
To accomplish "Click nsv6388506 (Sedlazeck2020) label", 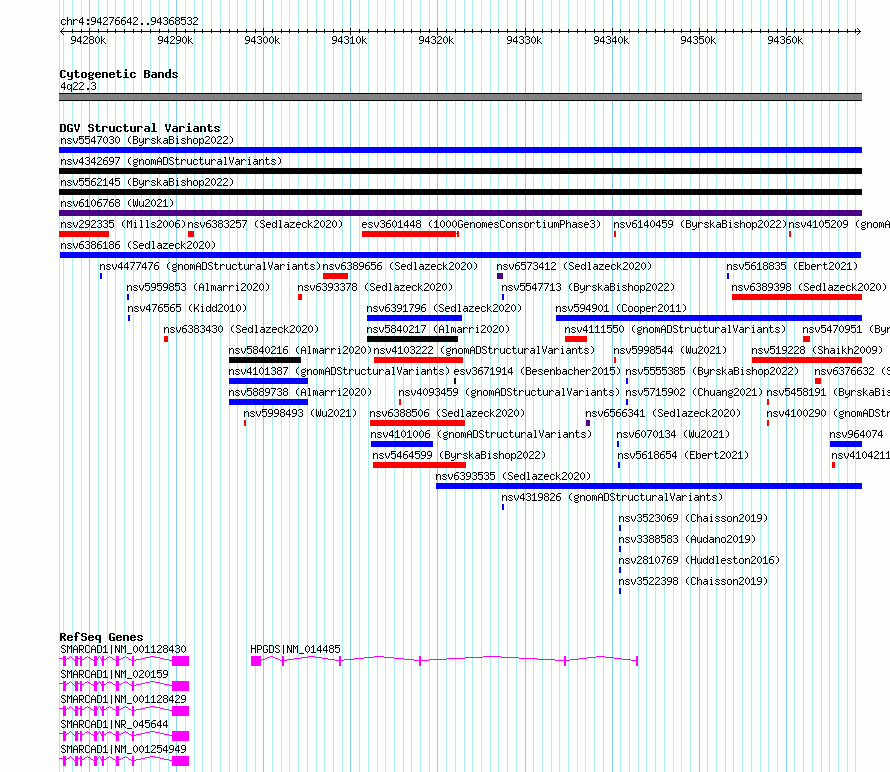I will coord(447,413).
